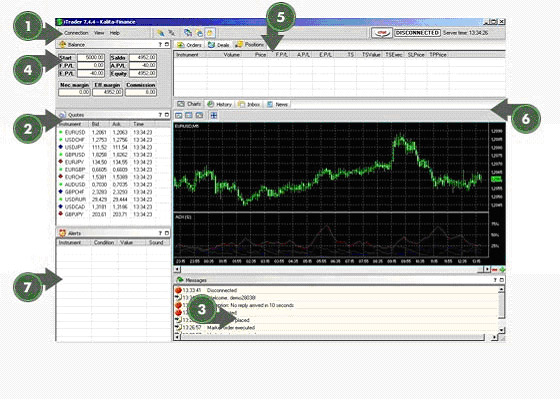Click the Messages panel help question mark
The width and height of the screenshot is (560, 400).
click(x=495, y=280)
